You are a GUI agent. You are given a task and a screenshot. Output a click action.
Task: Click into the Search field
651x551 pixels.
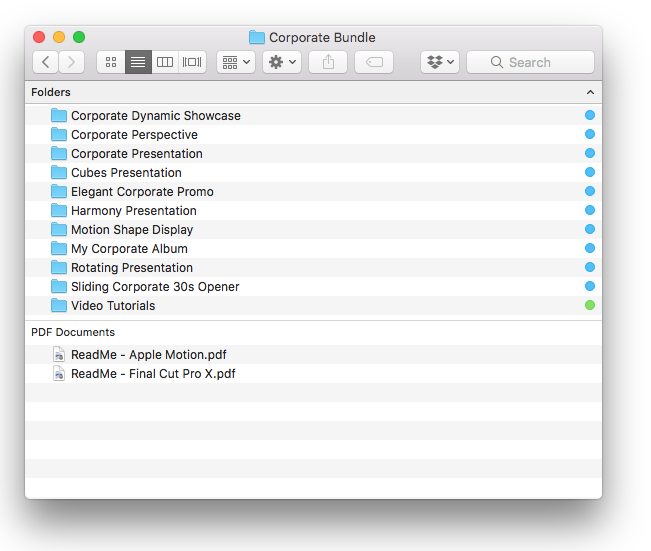pos(530,62)
